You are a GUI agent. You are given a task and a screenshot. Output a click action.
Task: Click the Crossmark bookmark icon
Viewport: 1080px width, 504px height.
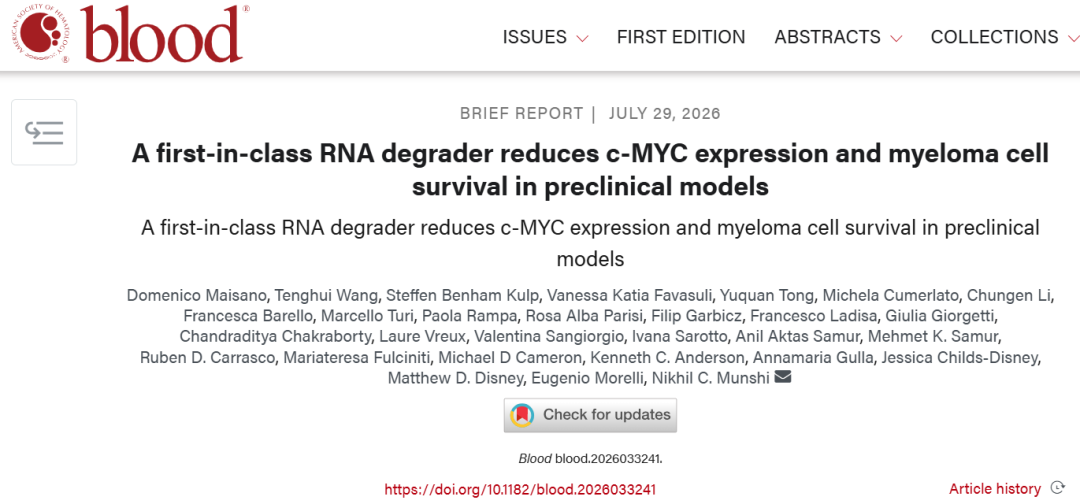coord(522,414)
